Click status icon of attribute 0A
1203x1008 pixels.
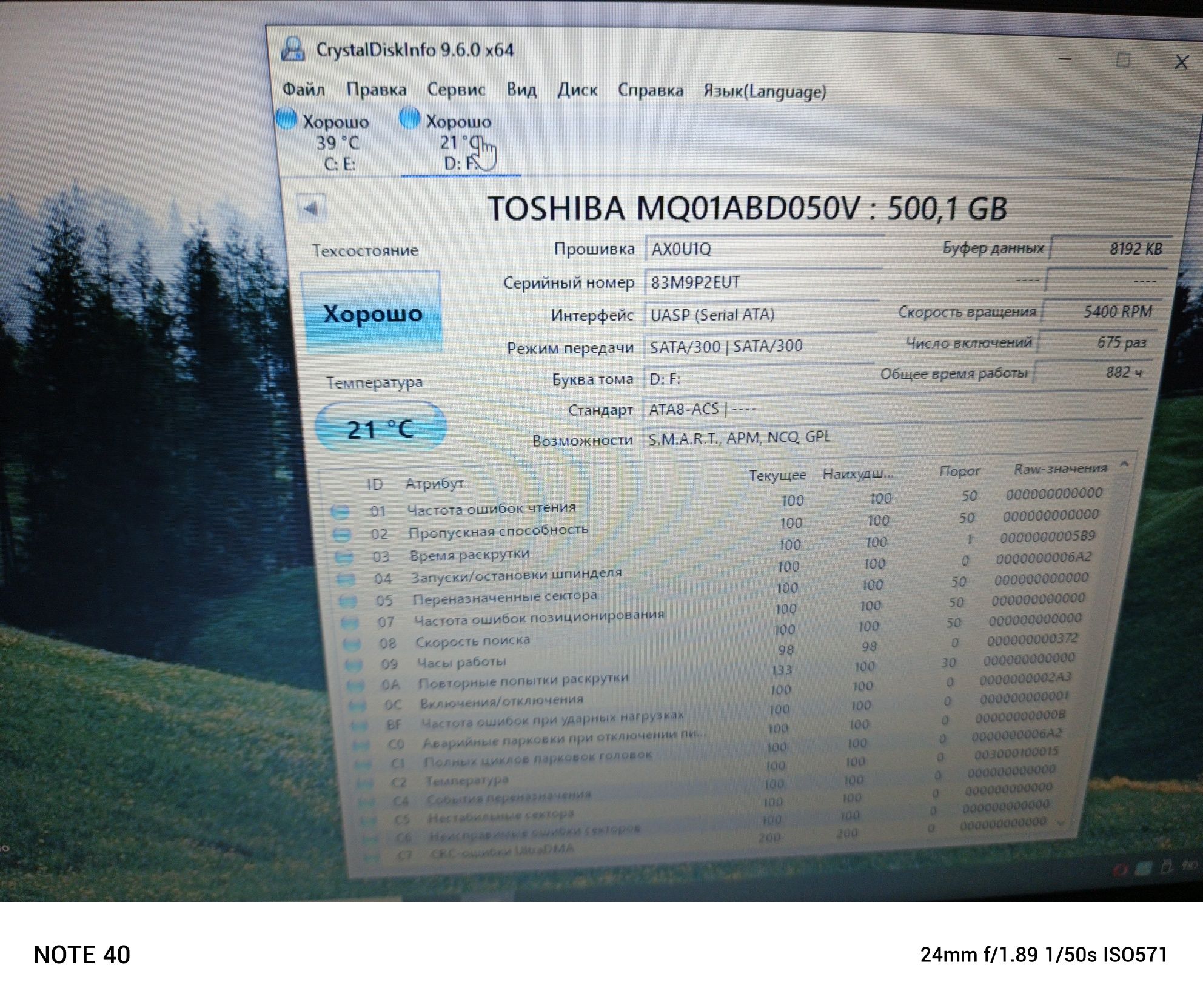click(x=356, y=686)
